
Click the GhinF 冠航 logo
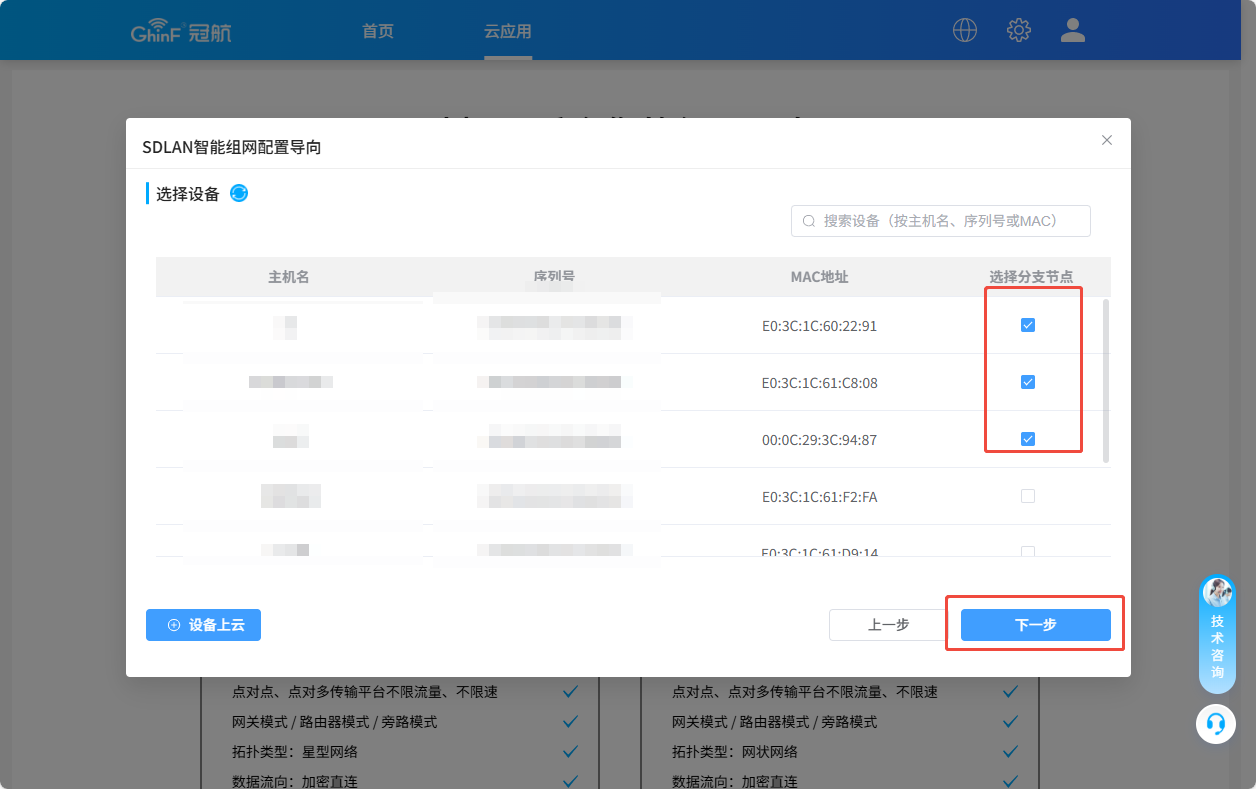181,32
